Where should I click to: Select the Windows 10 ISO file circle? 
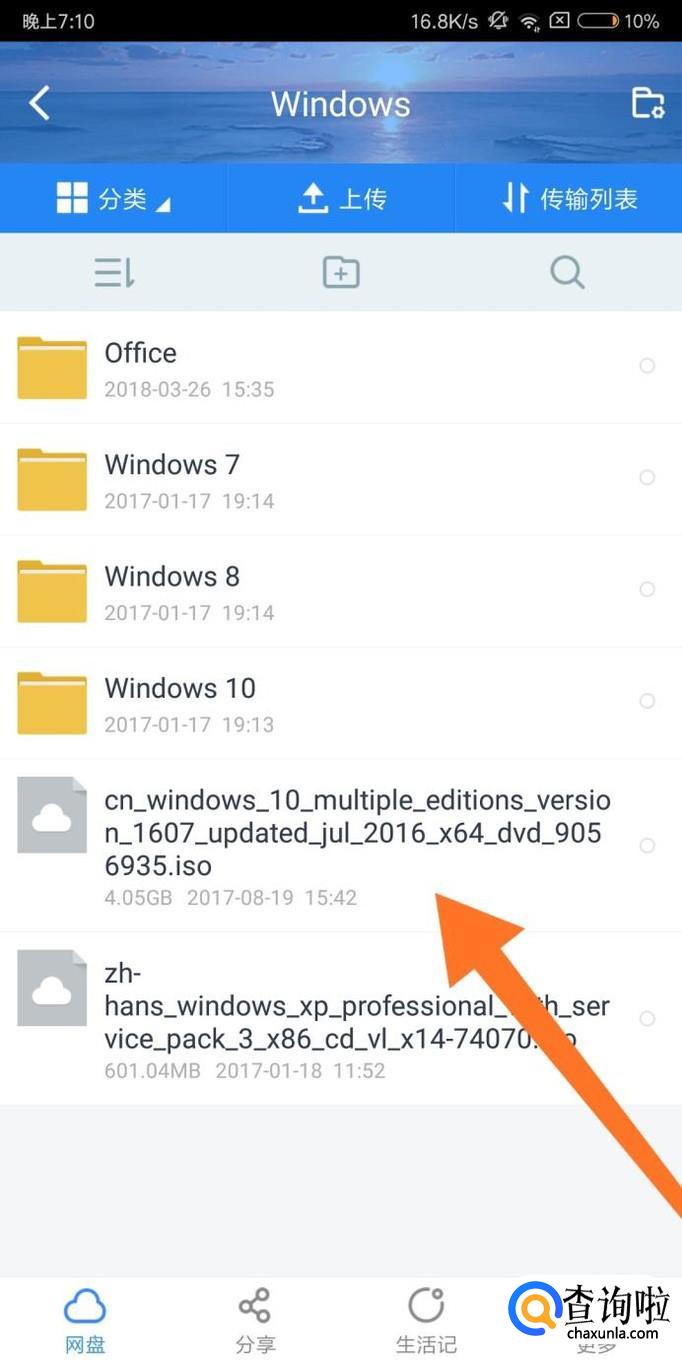(647, 846)
